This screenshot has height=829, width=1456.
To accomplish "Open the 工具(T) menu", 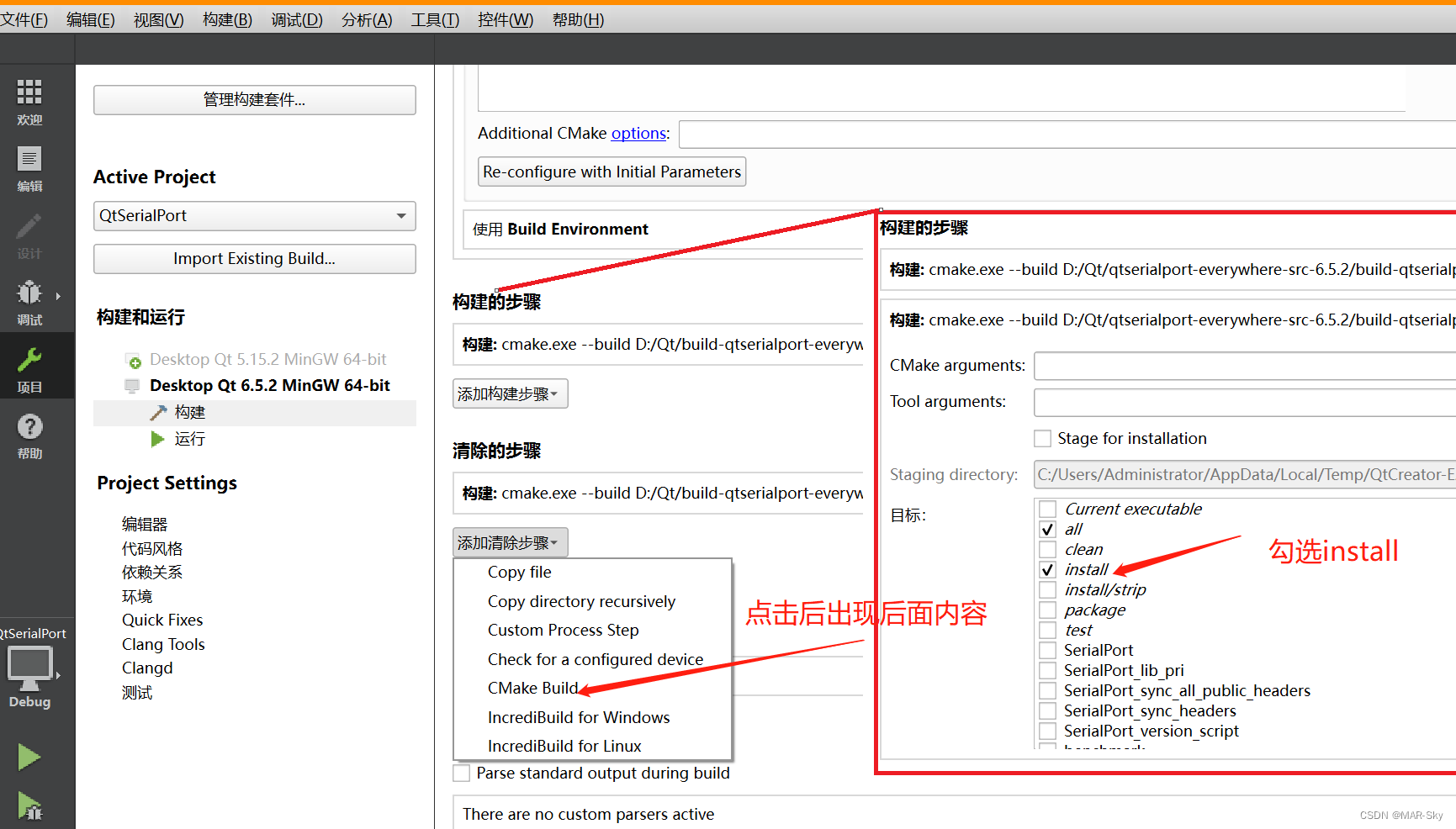I will click(x=435, y=19).
